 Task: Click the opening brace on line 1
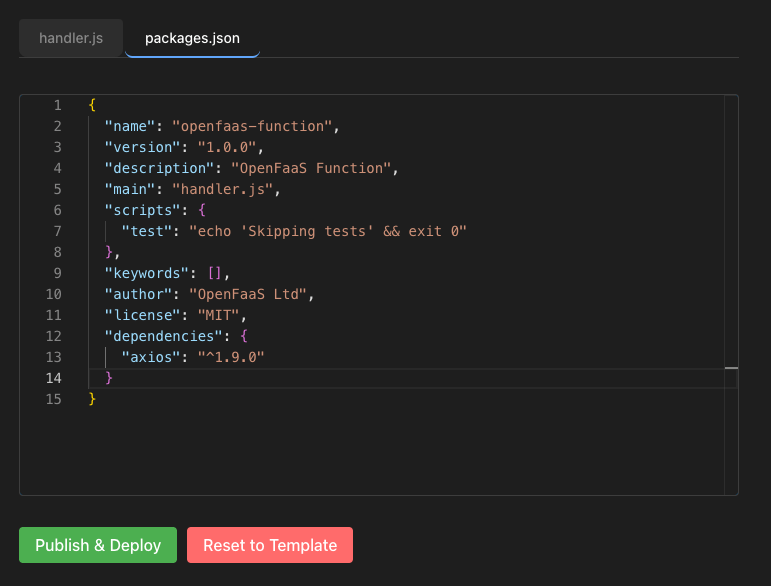[x=92, y=105]
